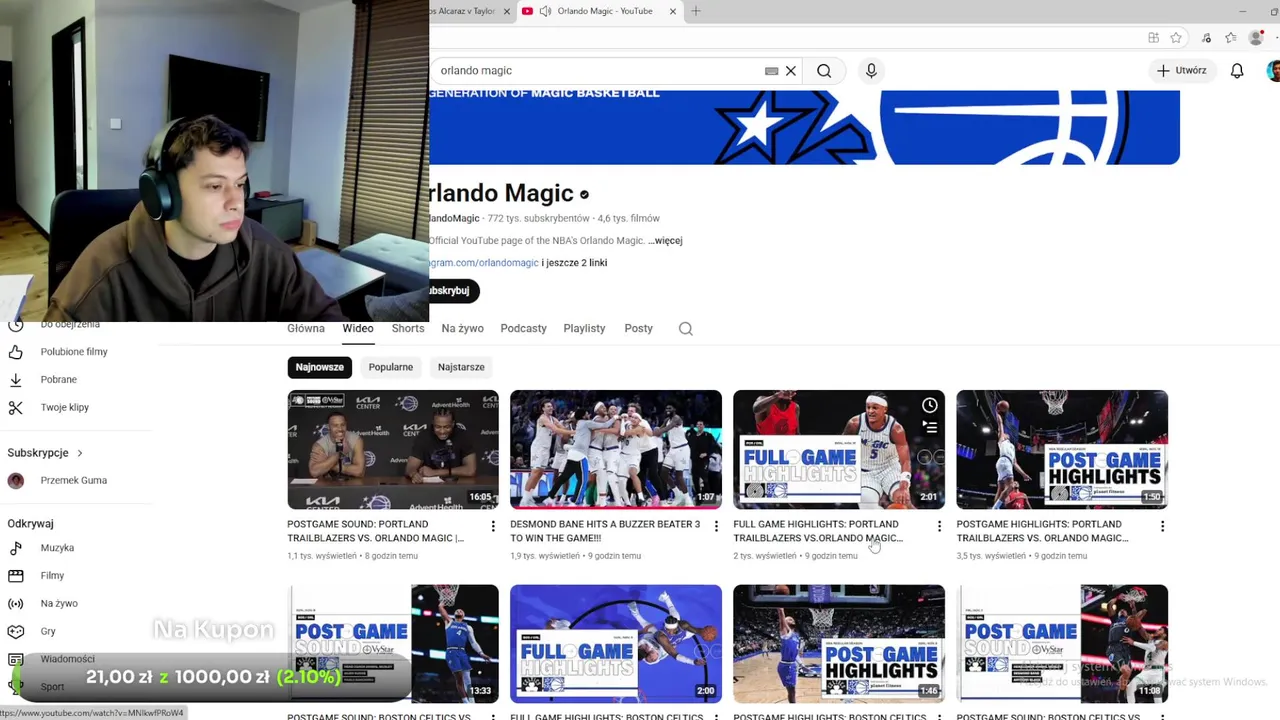Open Desmond Bane buzzer beater video thumbnail

(x=616, y=450)
